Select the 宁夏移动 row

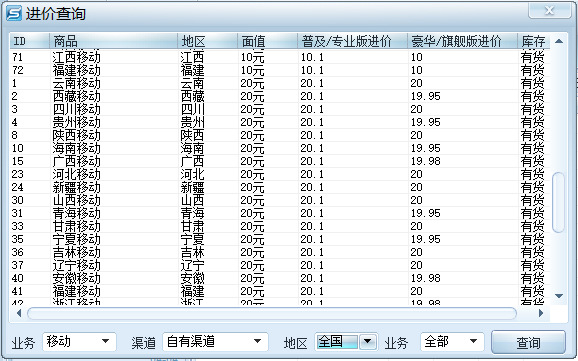(280, 239)
